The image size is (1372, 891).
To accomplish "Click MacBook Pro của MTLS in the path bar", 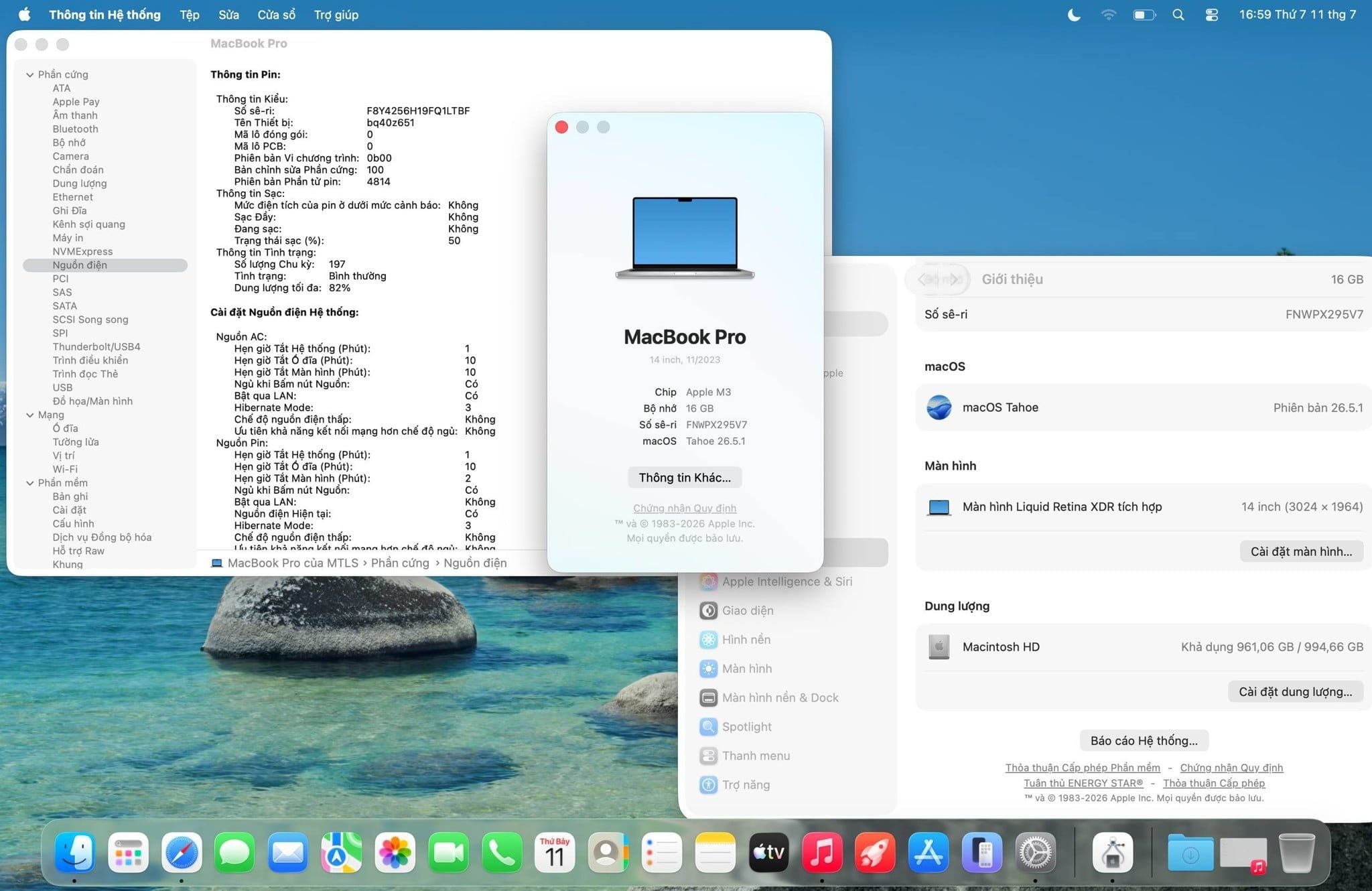I will (x=285, y=563).
